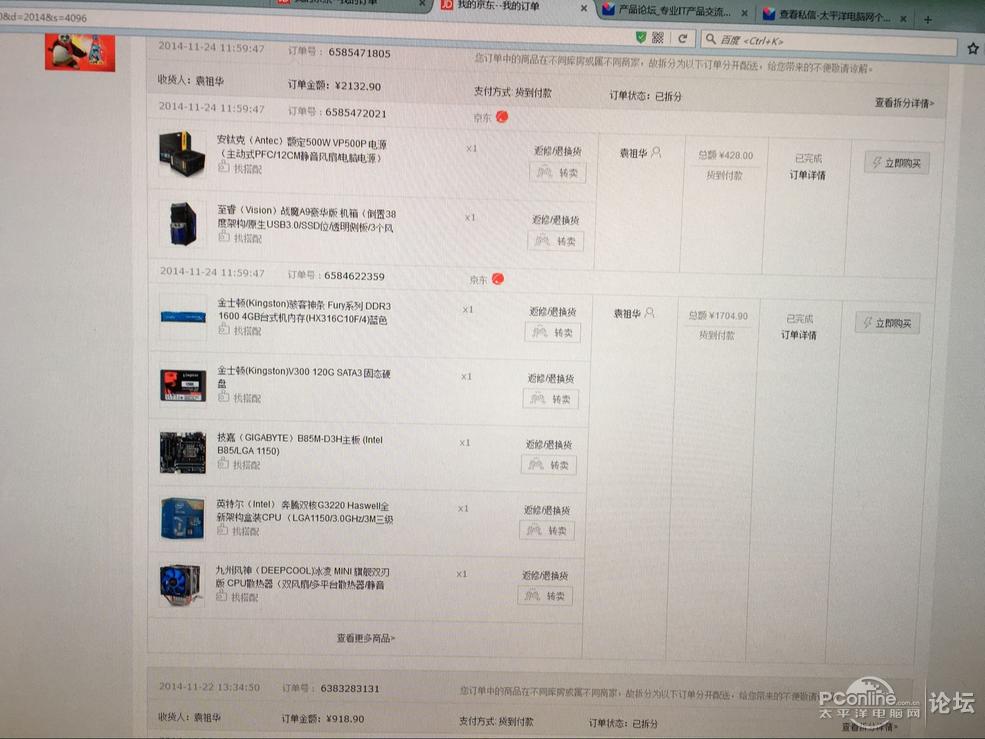Screen dimensions: 985x739
Task: Click 返修/退换货 for Kingston V300 SSD
Action: (x=550, y=378)
